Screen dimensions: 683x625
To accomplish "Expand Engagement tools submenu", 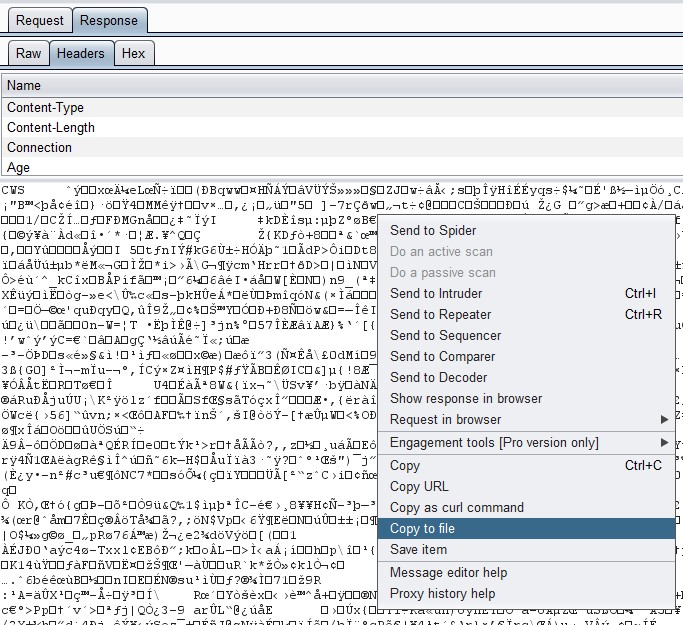I will (x=526, y=443).
